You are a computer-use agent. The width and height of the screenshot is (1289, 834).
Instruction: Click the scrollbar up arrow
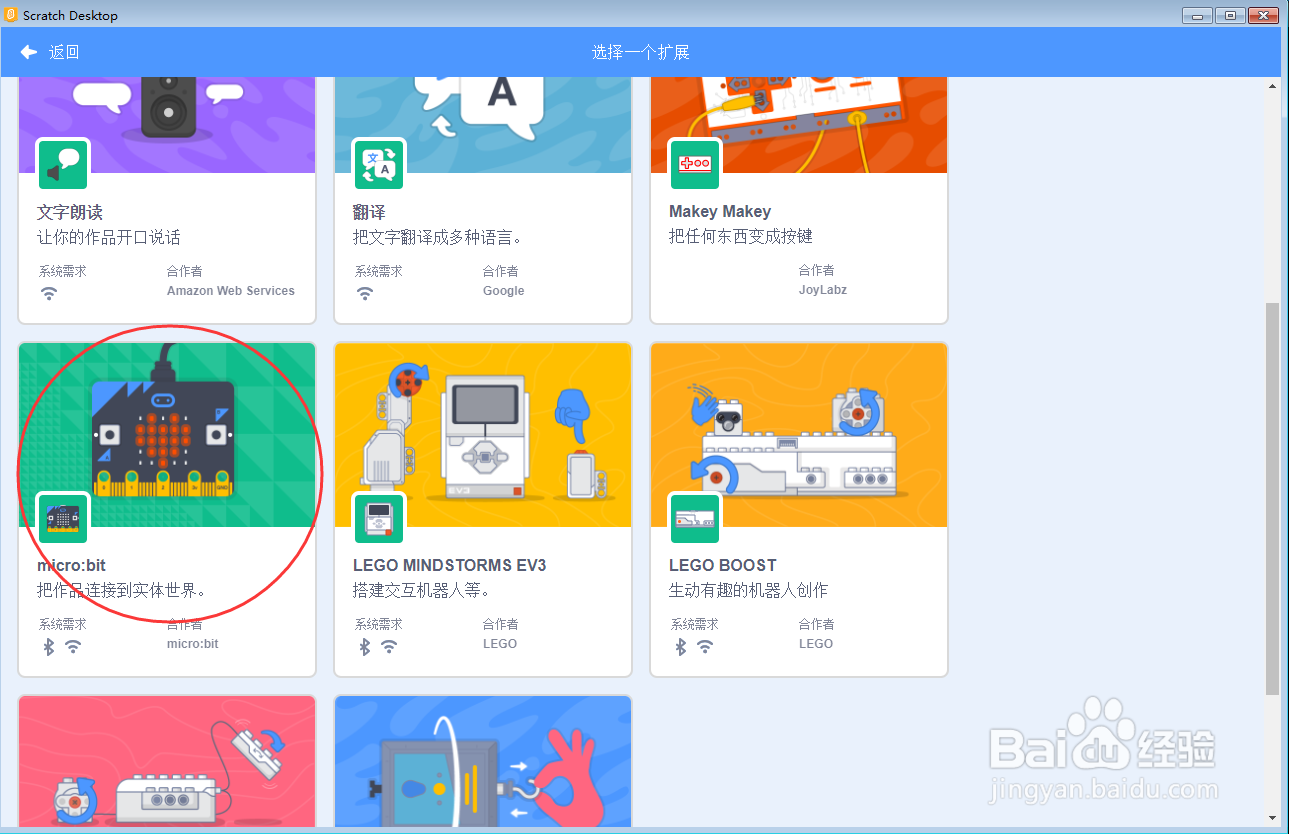(x=1272, y=86)
